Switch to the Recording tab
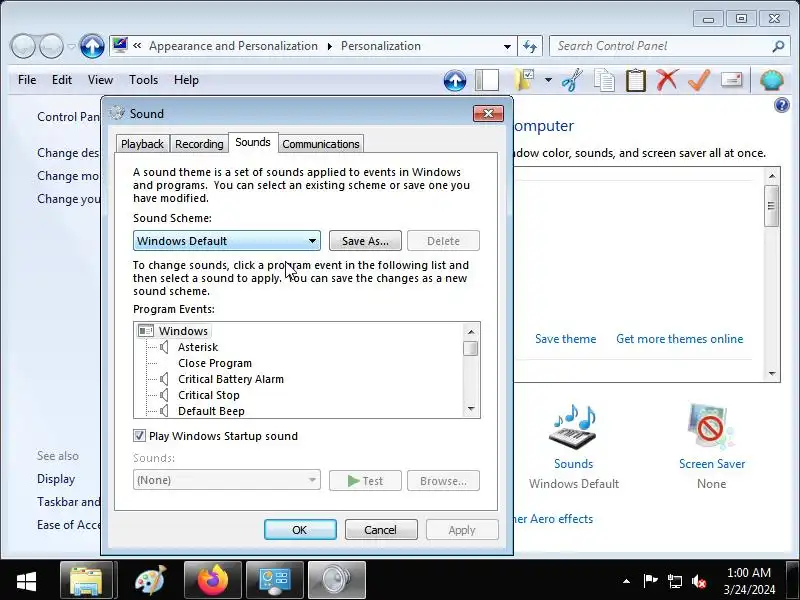This screenshot has height=600, width=800. [x=199, y=144]
